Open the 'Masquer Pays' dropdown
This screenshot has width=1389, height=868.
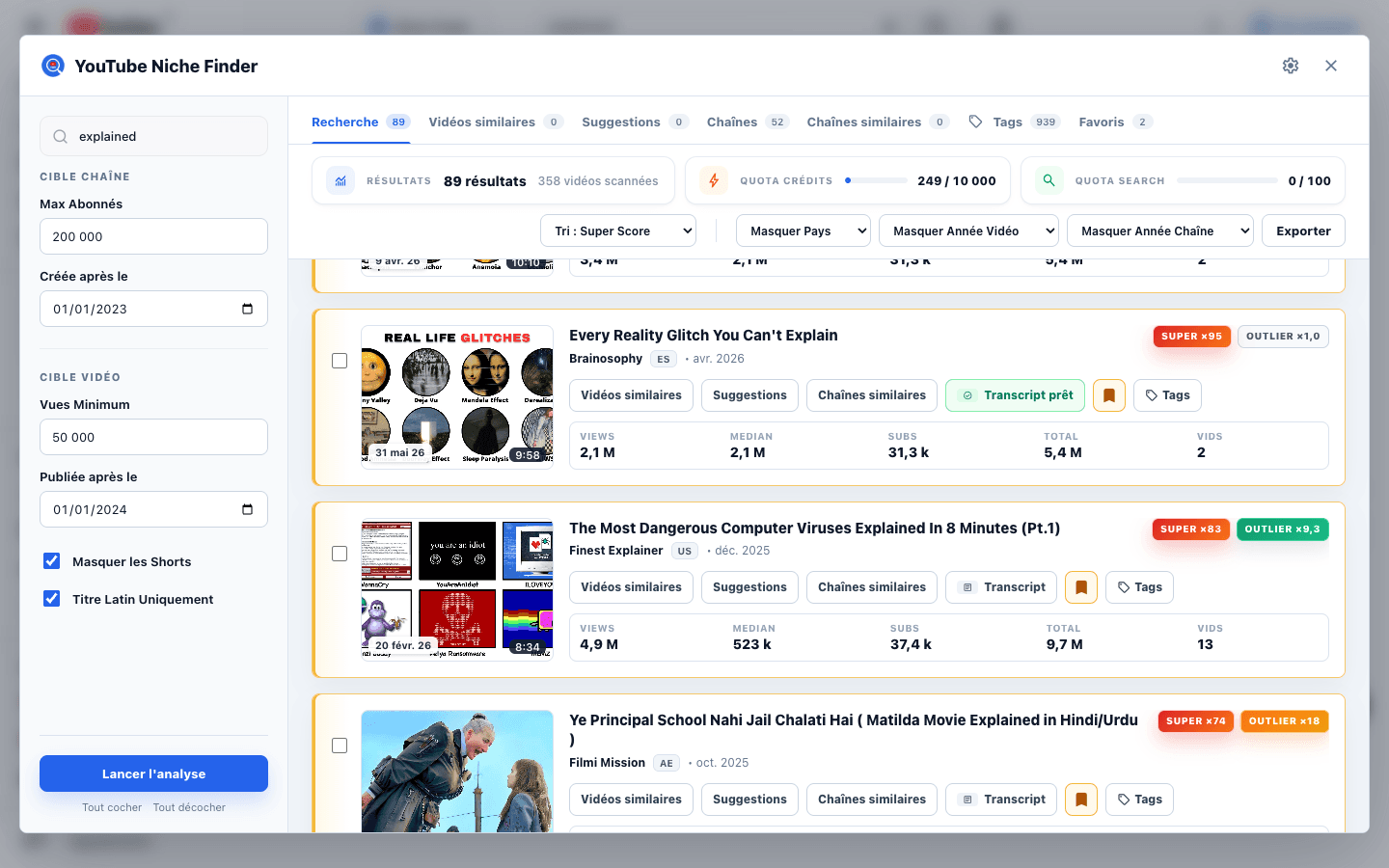point(803,231)
